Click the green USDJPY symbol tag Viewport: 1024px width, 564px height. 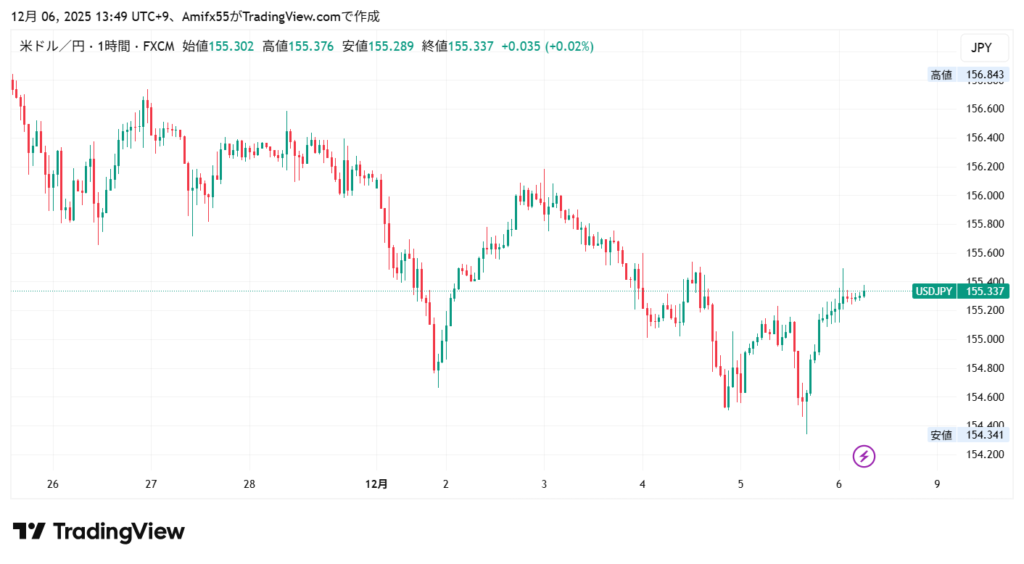click(933, 291)
